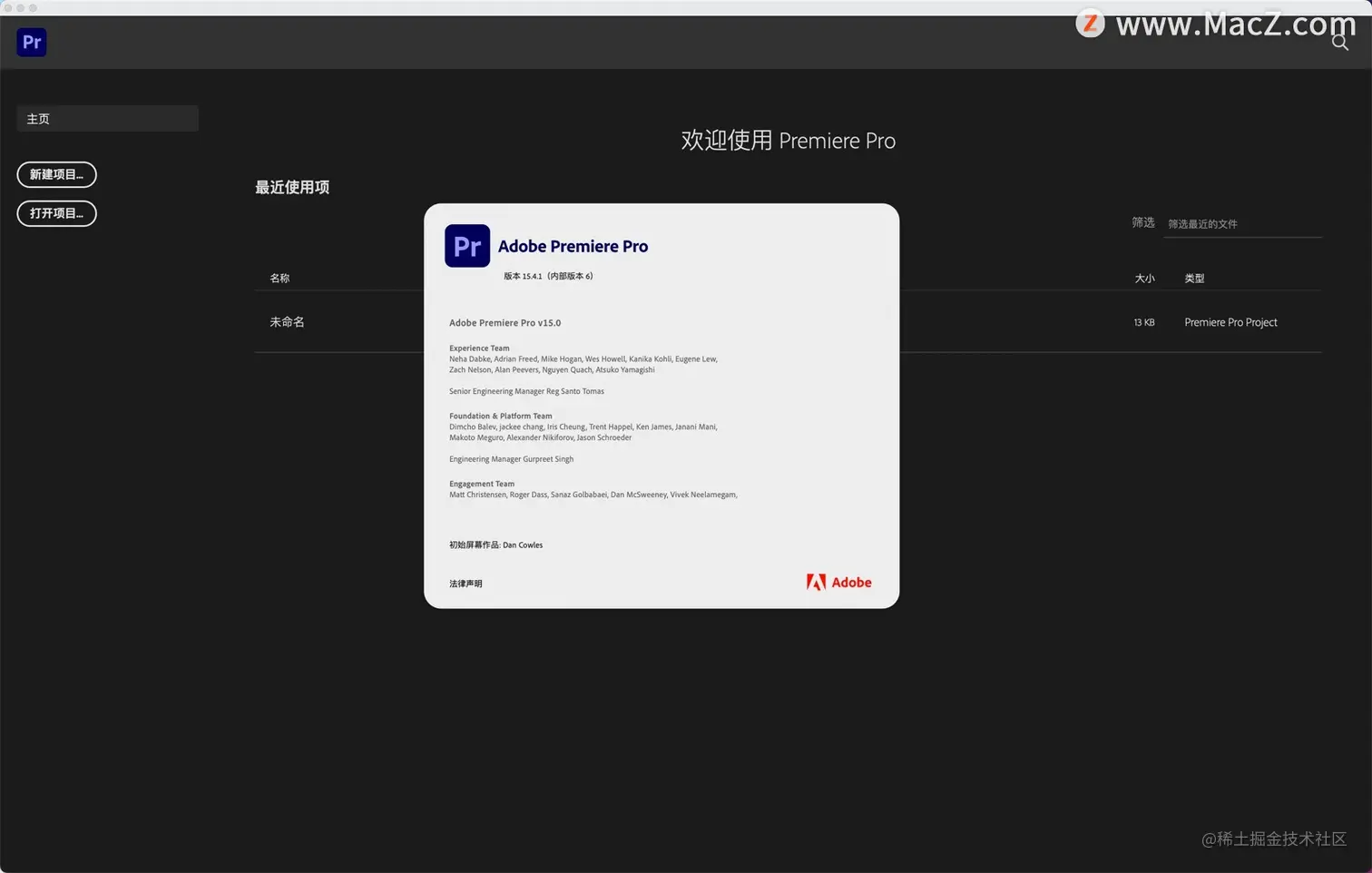Open the 法律声明 legal notices link
This screenshot has height=873, width=1372.
[465, 584]
